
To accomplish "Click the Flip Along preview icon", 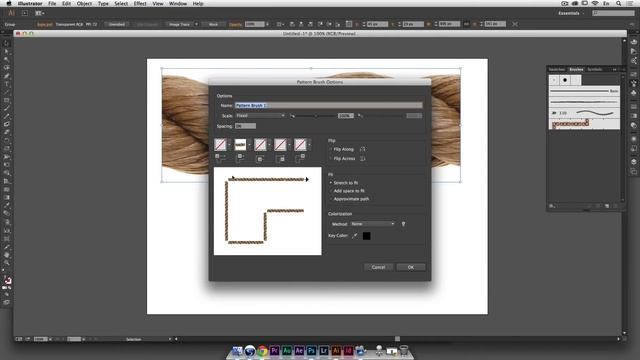I will tap(362, 149).
